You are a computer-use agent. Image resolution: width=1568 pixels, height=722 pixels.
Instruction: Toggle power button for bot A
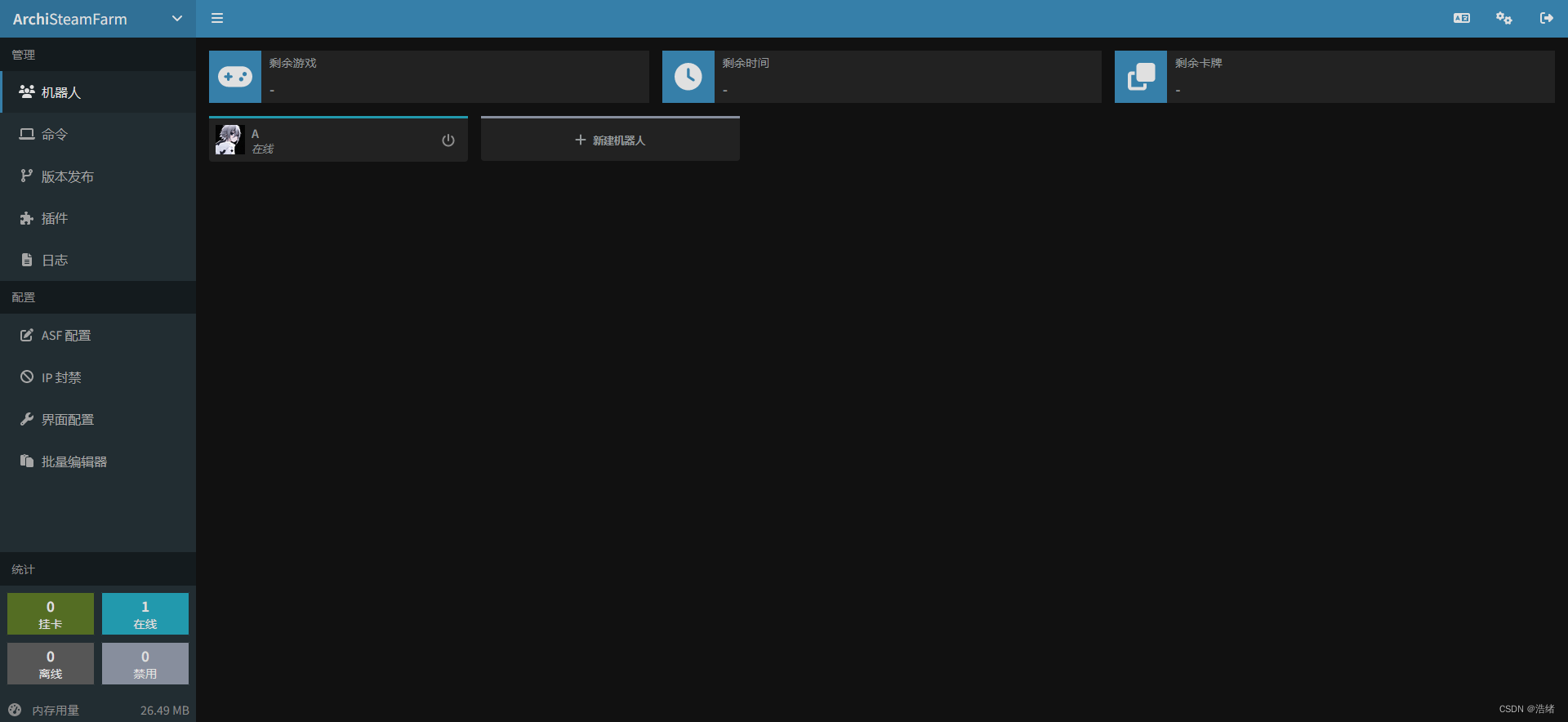point(448,140)
